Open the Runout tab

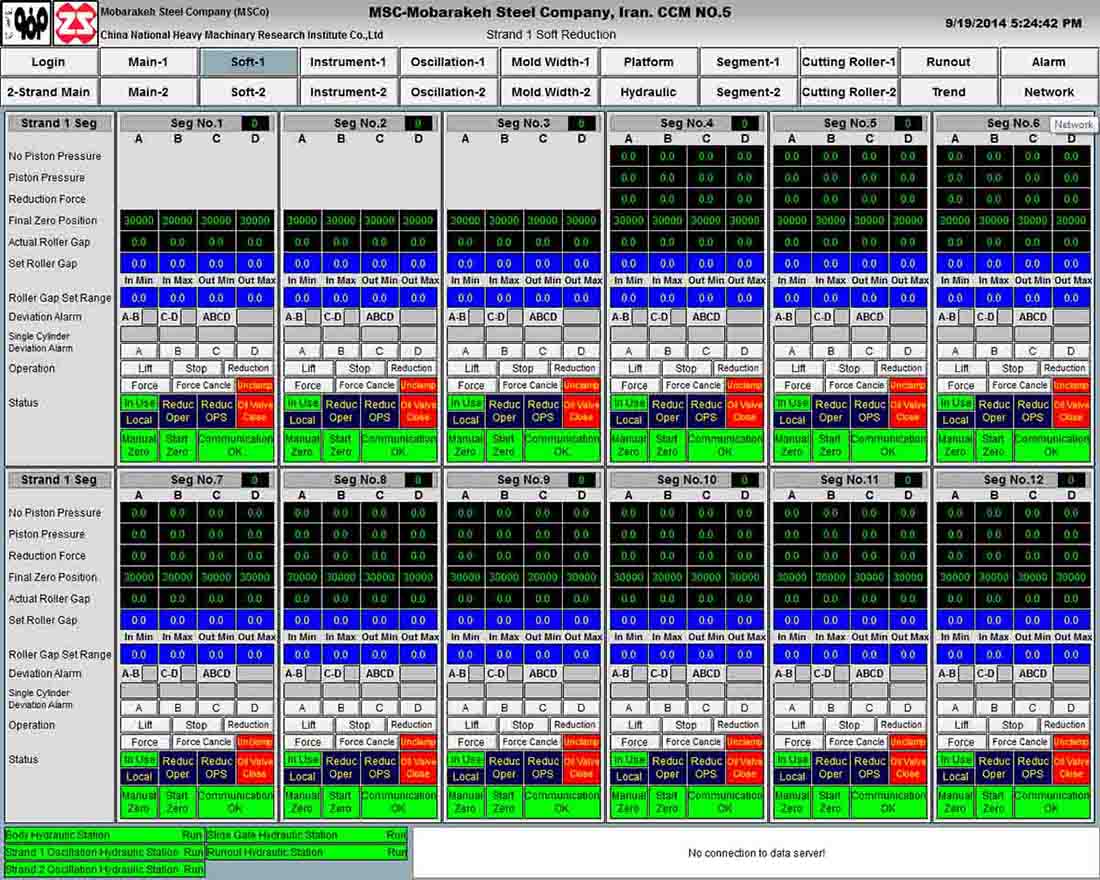[948, 62]
